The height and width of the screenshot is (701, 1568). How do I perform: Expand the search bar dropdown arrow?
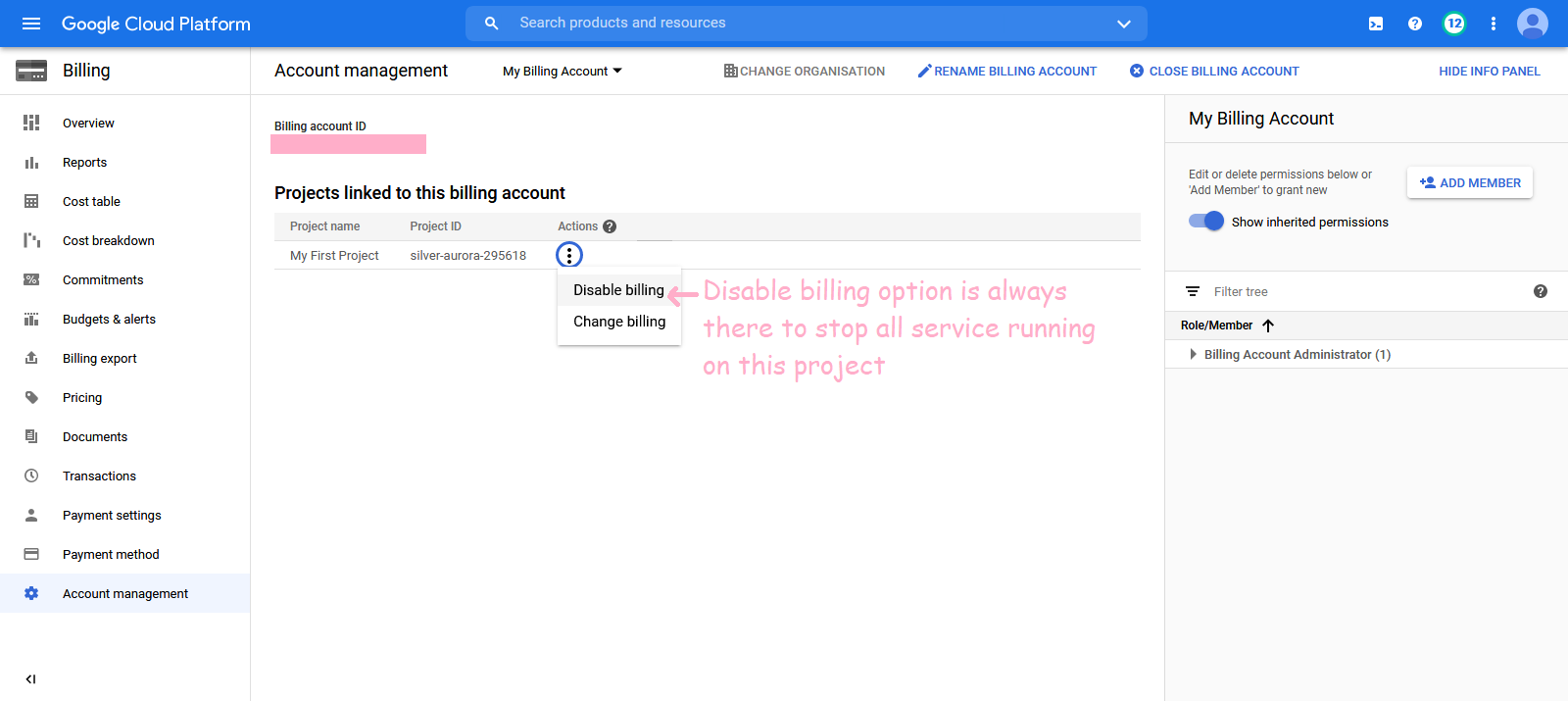pos(1124,24)
